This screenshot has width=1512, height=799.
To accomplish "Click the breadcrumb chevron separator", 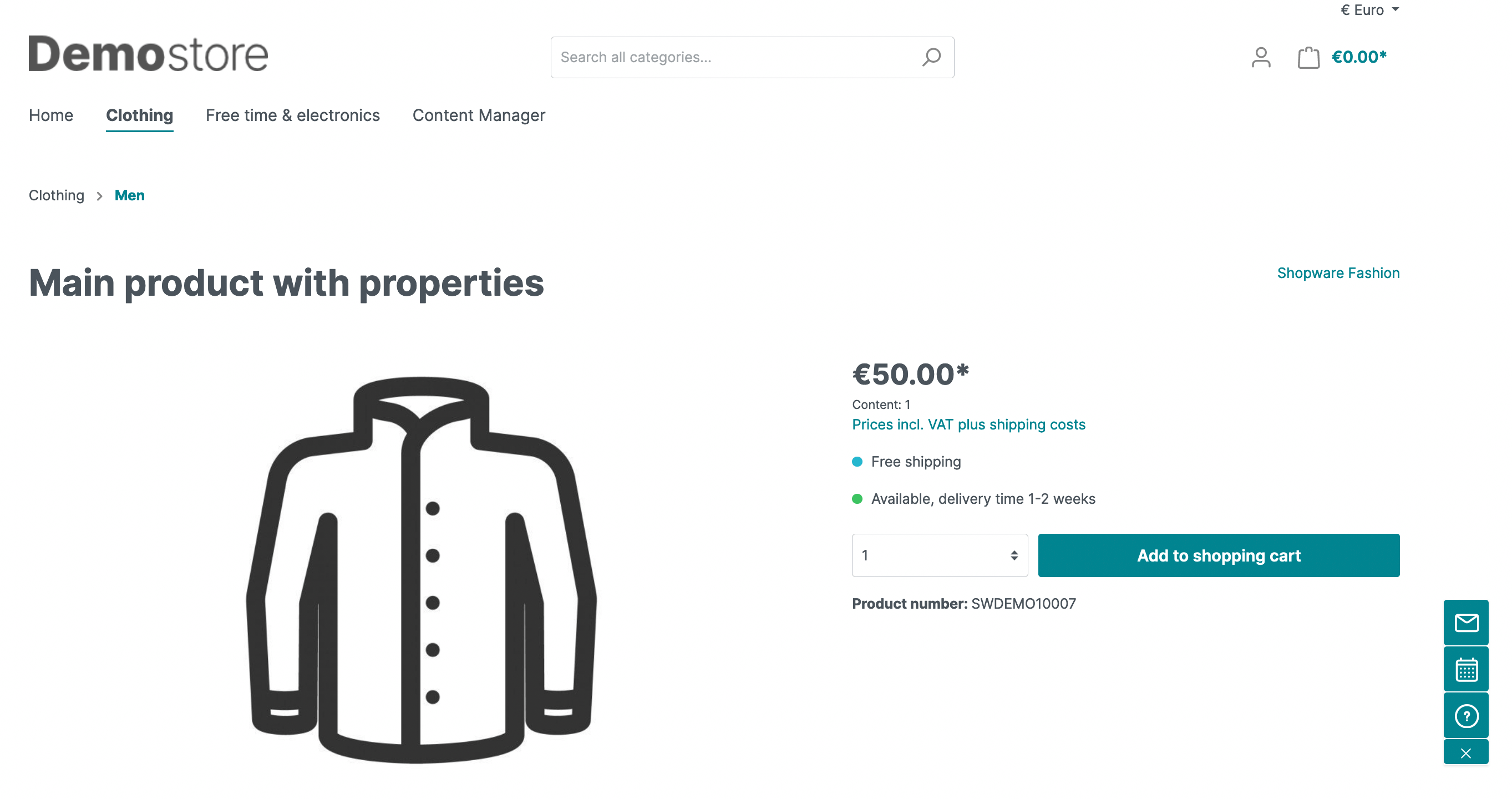I will point(99,196).
